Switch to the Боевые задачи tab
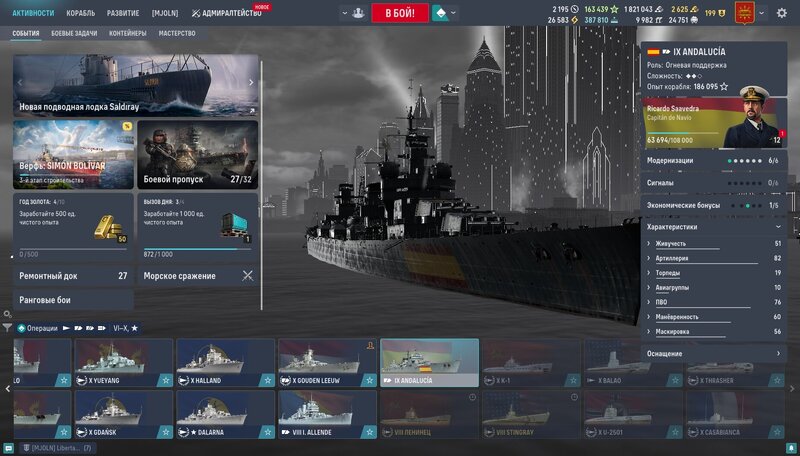Screen dimensions: 800x456 tap(75, 33)
